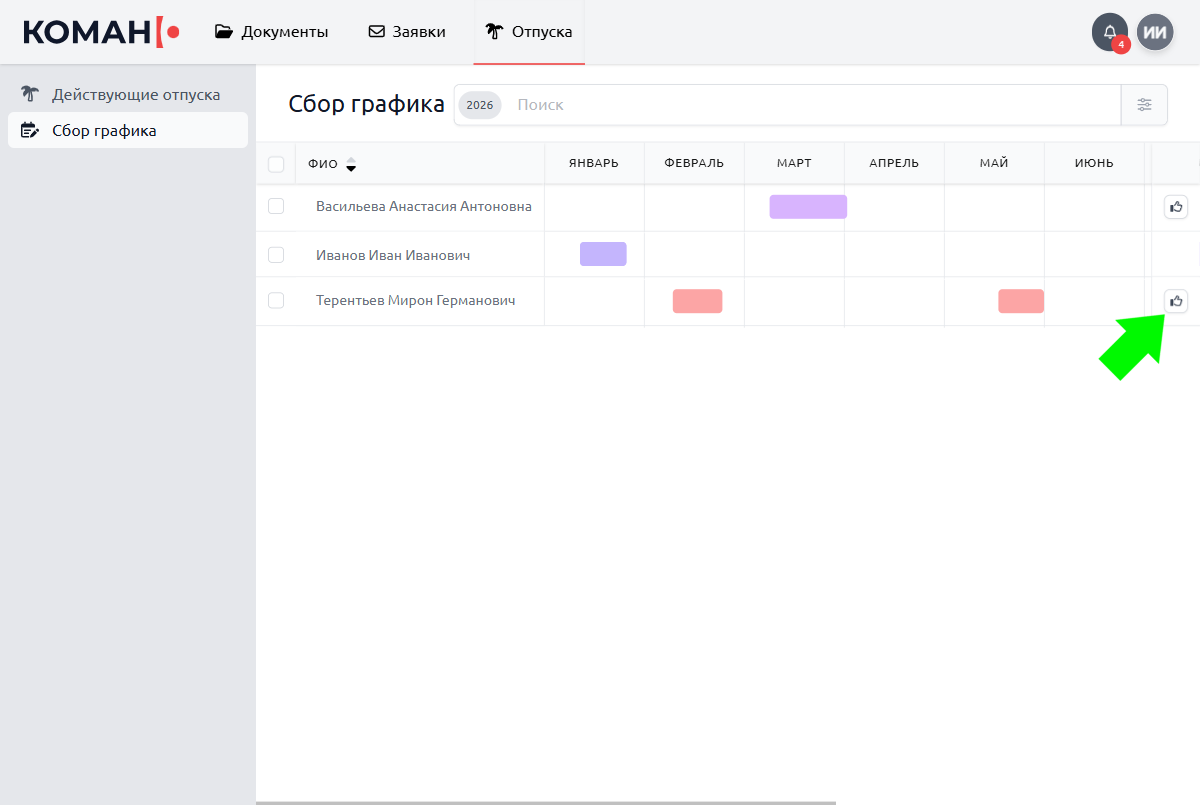The height and width of the screenshot is (805, 1200).
Task: Click the Сбор графика calendar edit icon
Action: 30,130
